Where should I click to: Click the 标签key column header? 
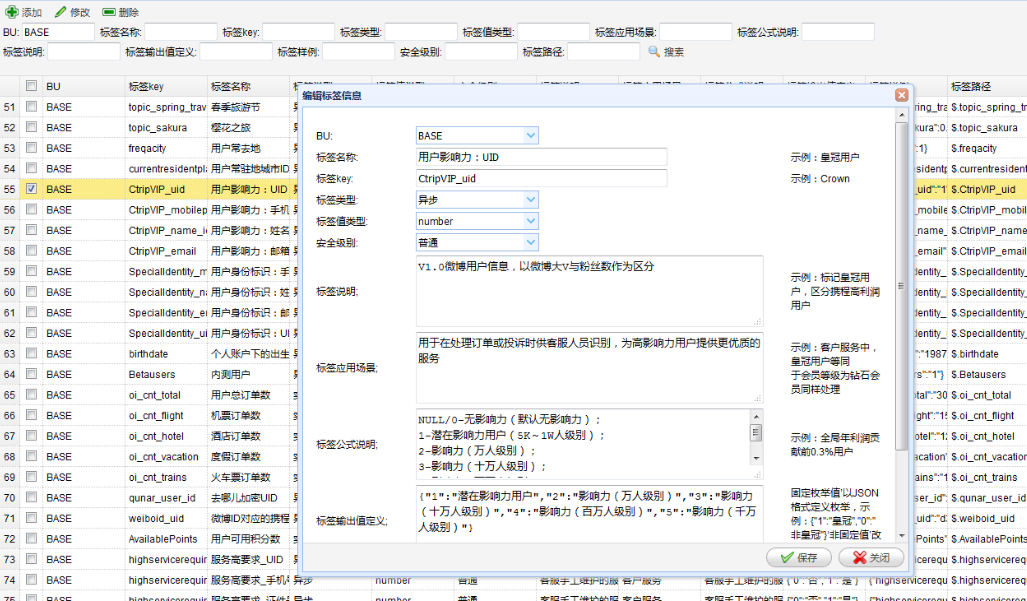166,86
